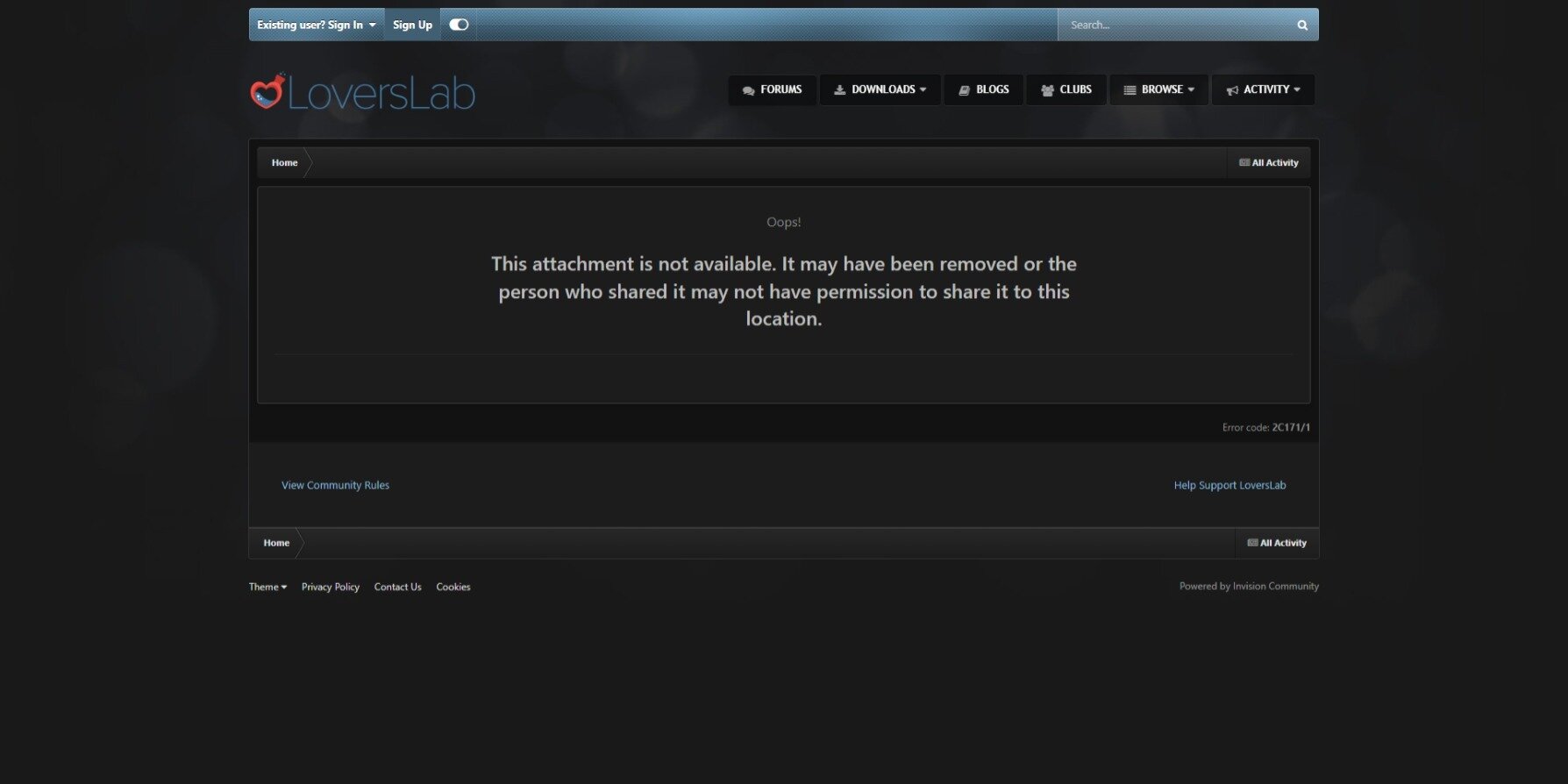This screenshot has width=1568, height=784.
Task: Expand the Activity dropdown menu
Action: 1263,89
